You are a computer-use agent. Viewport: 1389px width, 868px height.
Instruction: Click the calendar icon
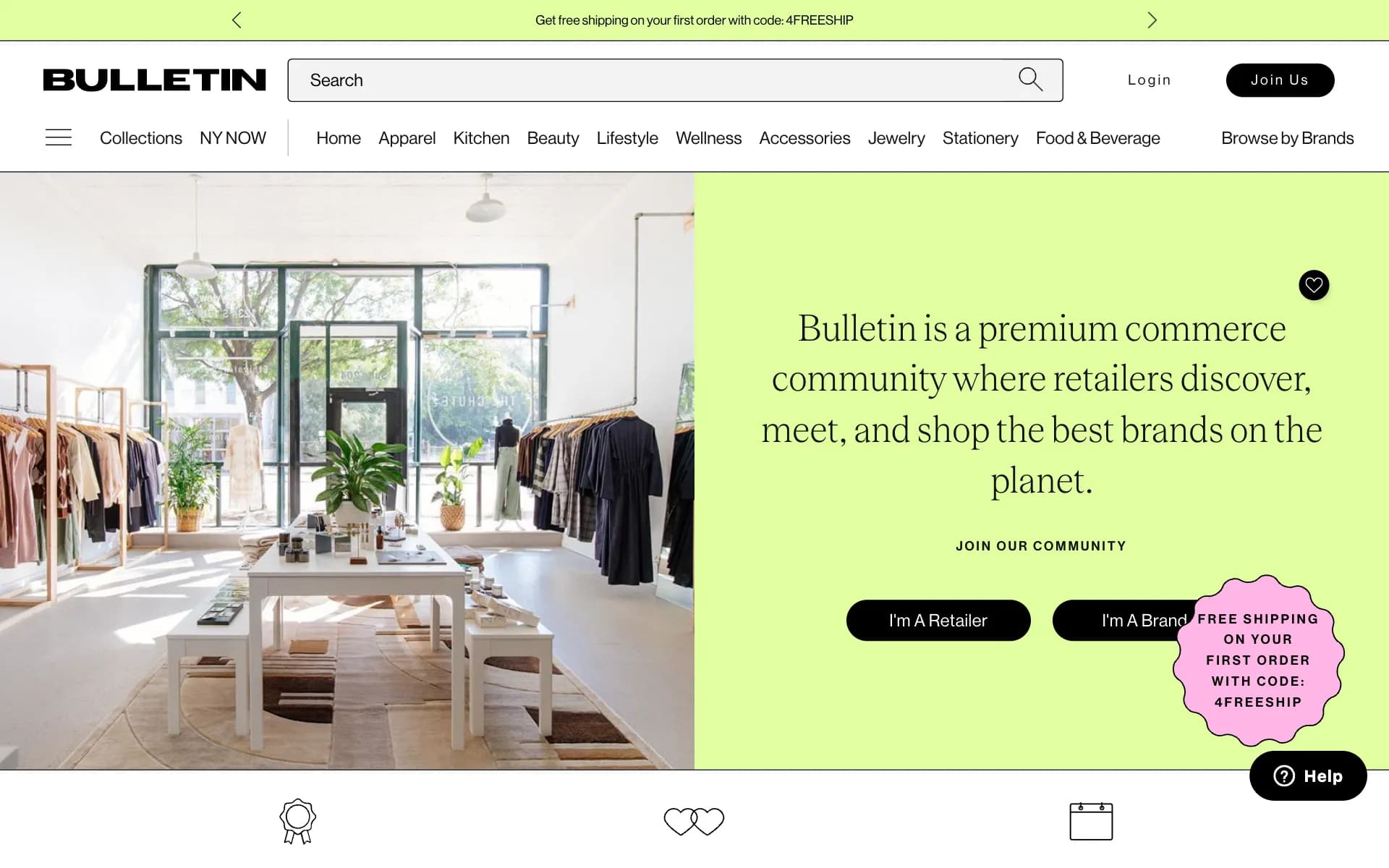click(x=1091, y=821)
